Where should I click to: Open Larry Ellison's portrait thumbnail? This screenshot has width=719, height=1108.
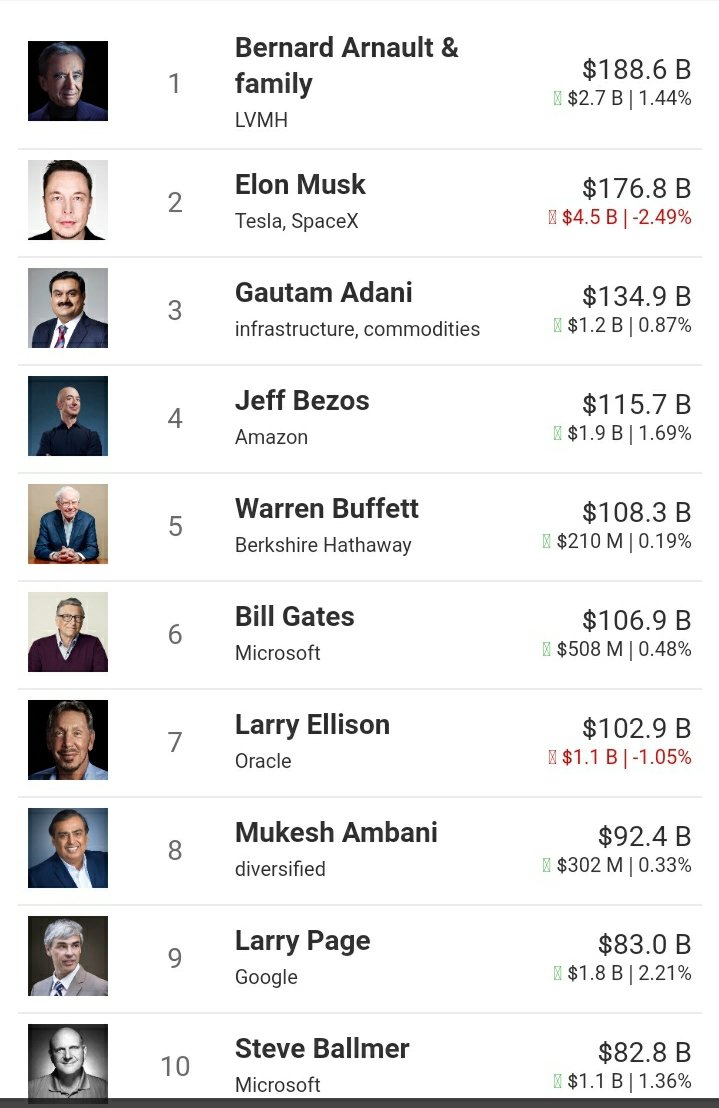(68, 740)
